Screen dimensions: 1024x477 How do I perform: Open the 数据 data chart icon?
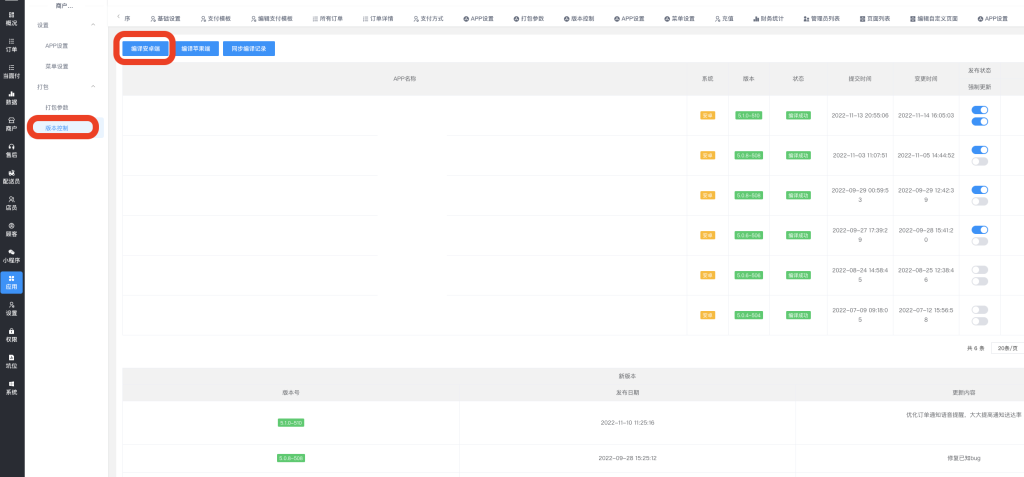click(x=11, y=97)
